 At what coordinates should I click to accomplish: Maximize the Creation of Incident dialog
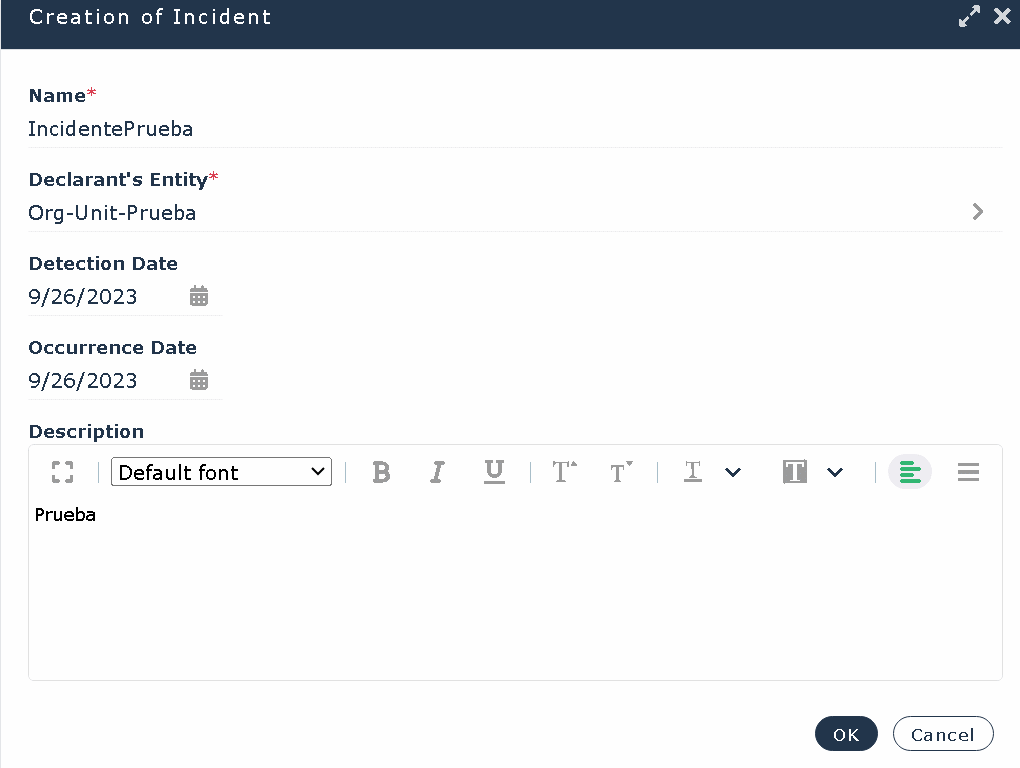(969, 16)
